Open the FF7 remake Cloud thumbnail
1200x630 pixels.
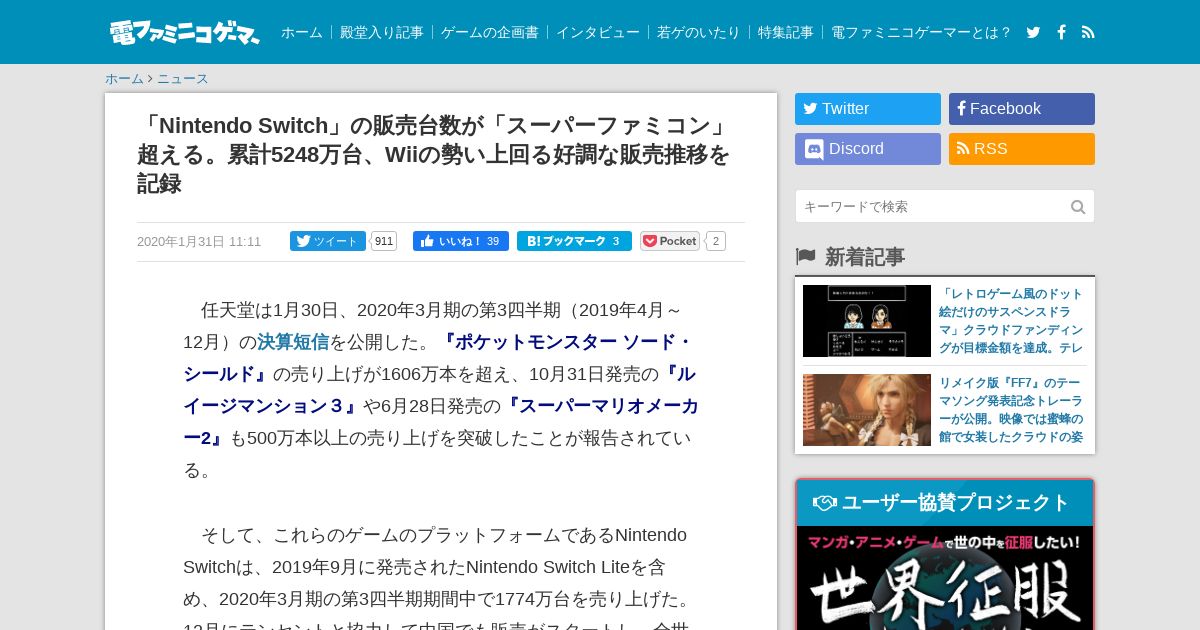[x=867, y=410]
